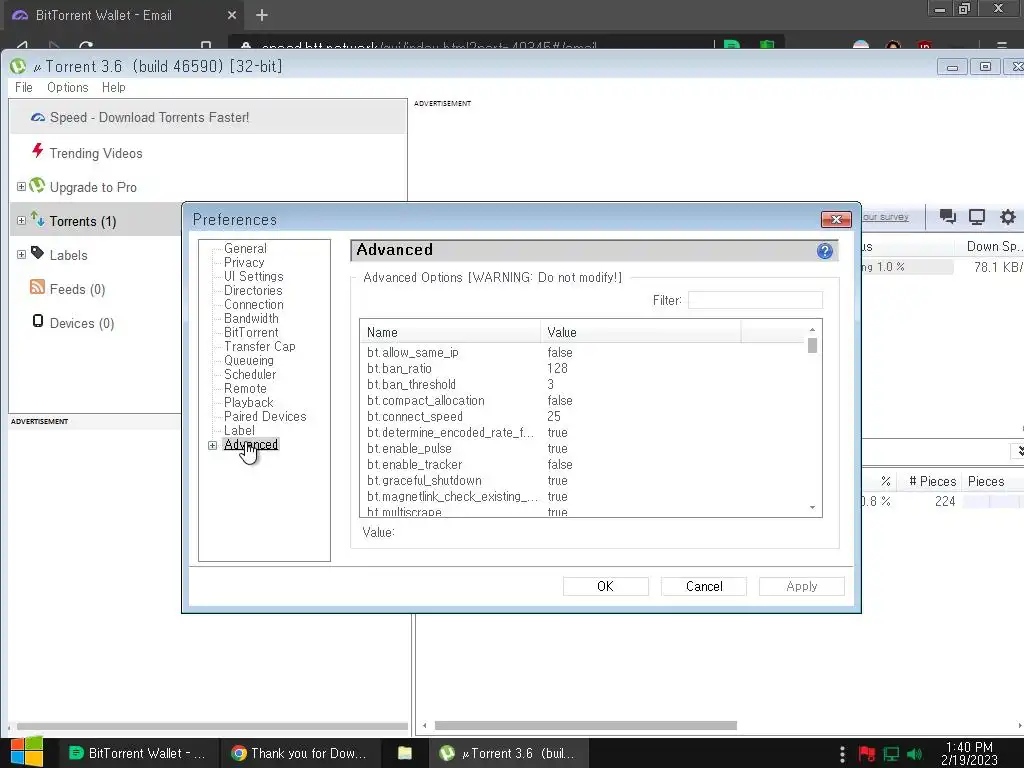Switch to BitTorrent Wallet taskbar item
Screen dimensions: 1024x768
136,753
